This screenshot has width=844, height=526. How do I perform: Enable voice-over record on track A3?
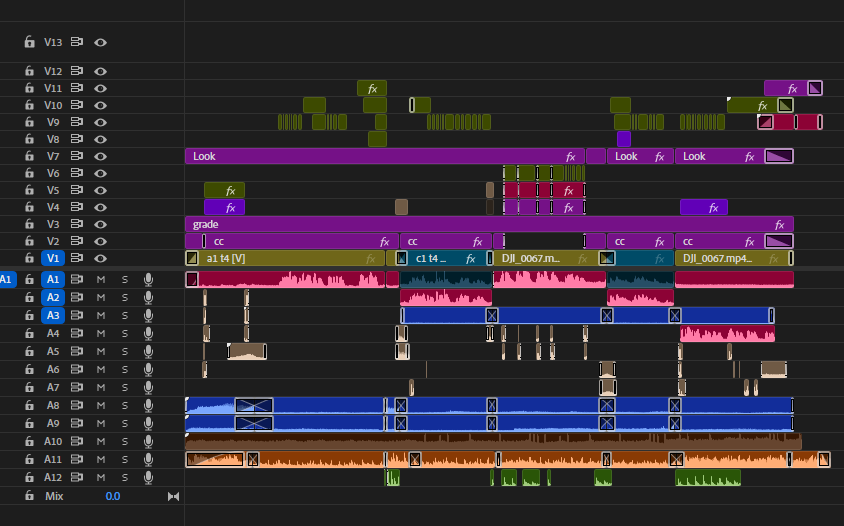149,315
